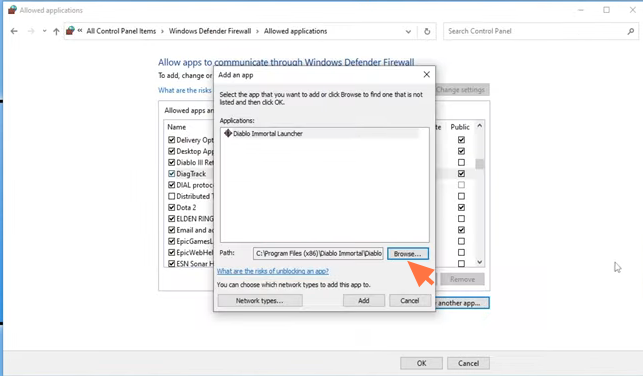The width and height of the screenshot is (643, 376).
Task: Click the Network types... button
Action: coord(260,301)
